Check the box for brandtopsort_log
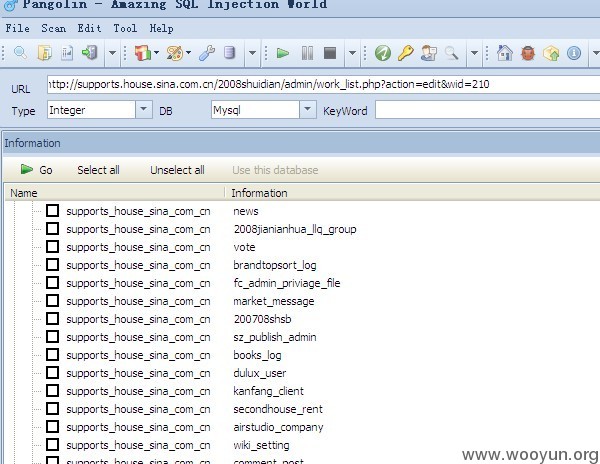 pyautogui.click(x=52, y=264)
